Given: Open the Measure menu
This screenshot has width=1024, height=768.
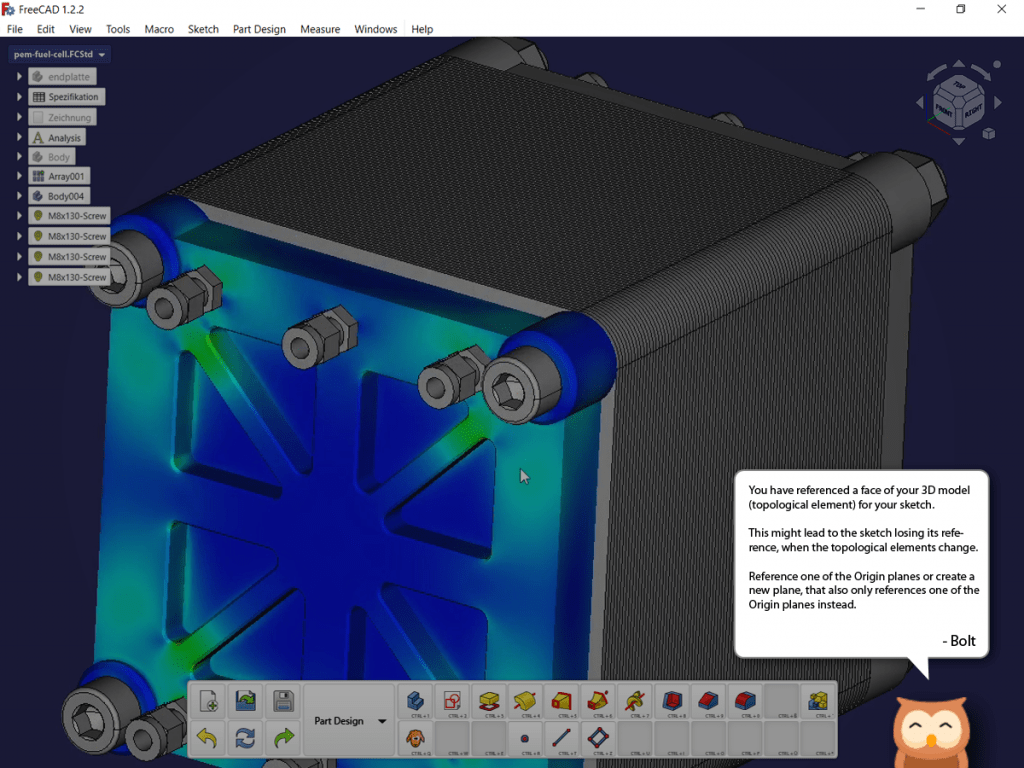Looking at the screenshot, I should [320, 29].
